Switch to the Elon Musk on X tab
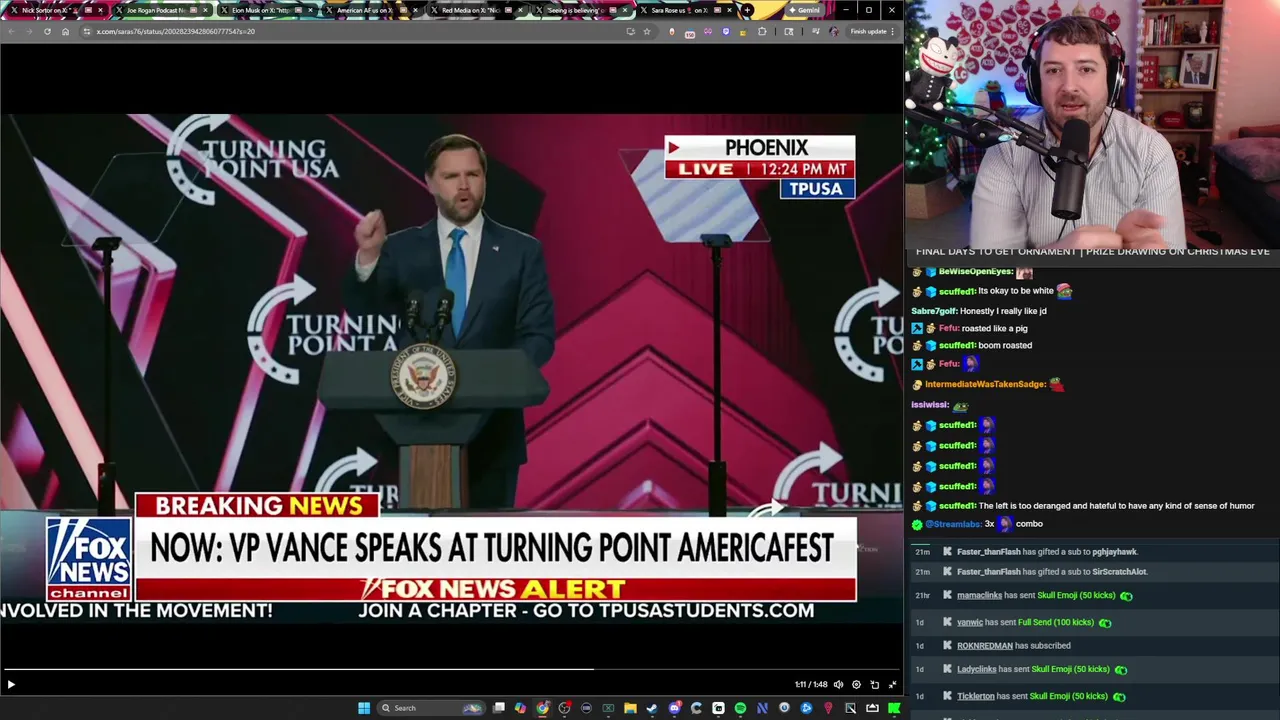The width and height of the screenshot is (1280, 720). click(265, 10)
